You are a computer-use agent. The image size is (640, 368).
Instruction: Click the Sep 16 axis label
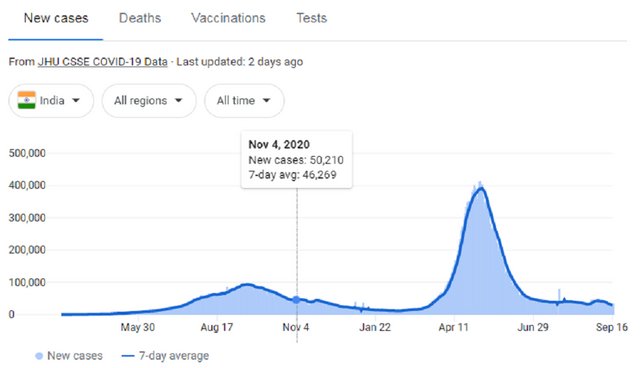[x=611, y=327]
